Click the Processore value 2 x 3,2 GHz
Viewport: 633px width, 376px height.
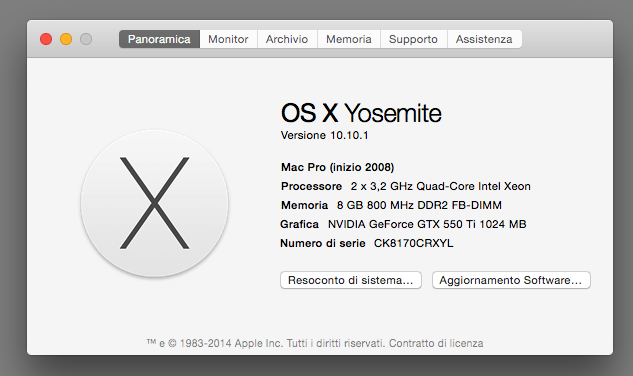440,186
